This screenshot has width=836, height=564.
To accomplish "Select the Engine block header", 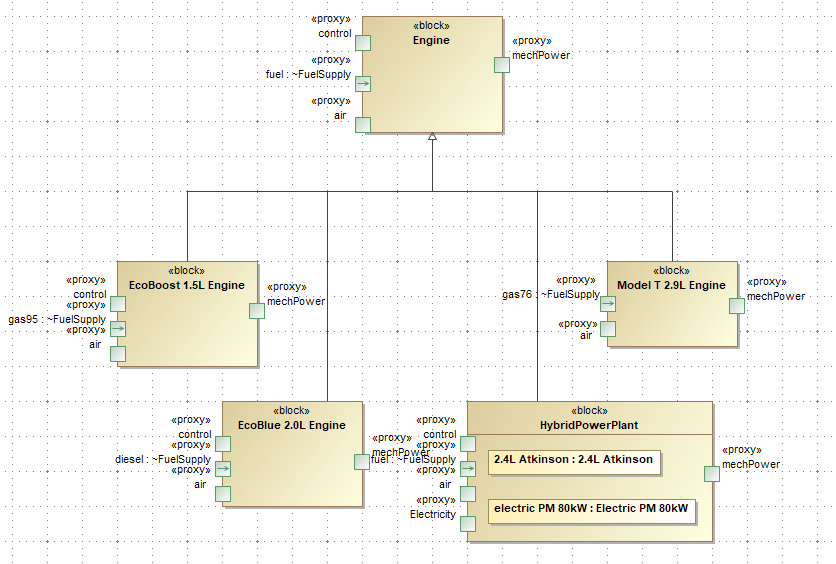I will pos(431,41).
